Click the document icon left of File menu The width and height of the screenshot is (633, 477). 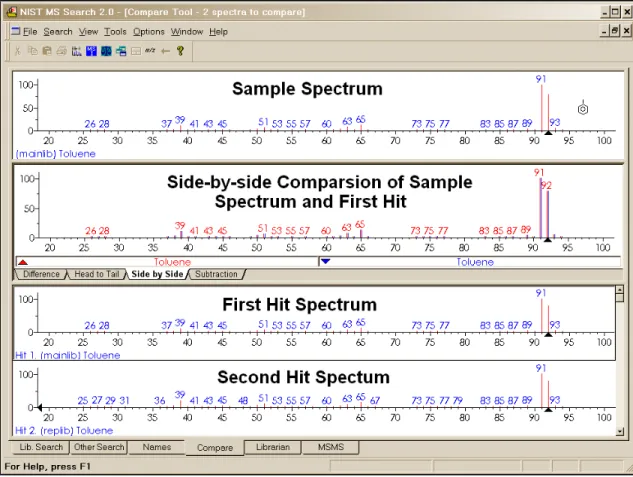coord(16,31)
